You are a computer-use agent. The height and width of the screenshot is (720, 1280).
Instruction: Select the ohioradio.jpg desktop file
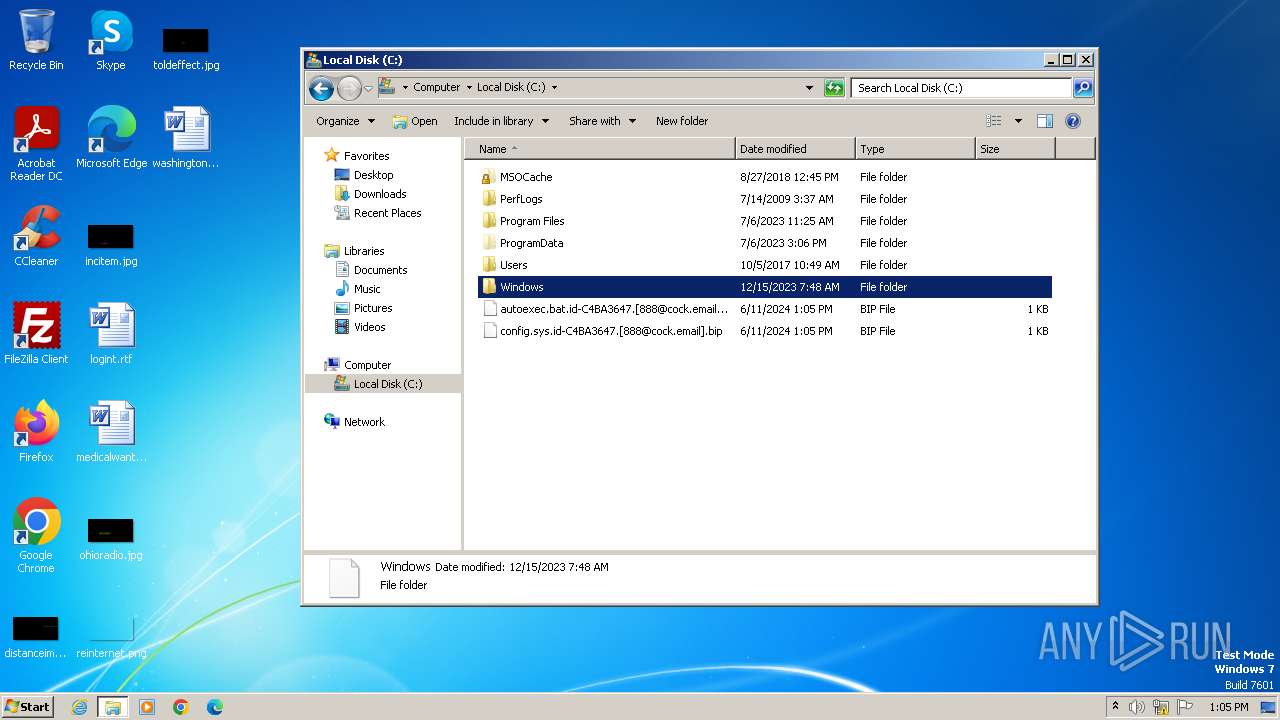111,539
